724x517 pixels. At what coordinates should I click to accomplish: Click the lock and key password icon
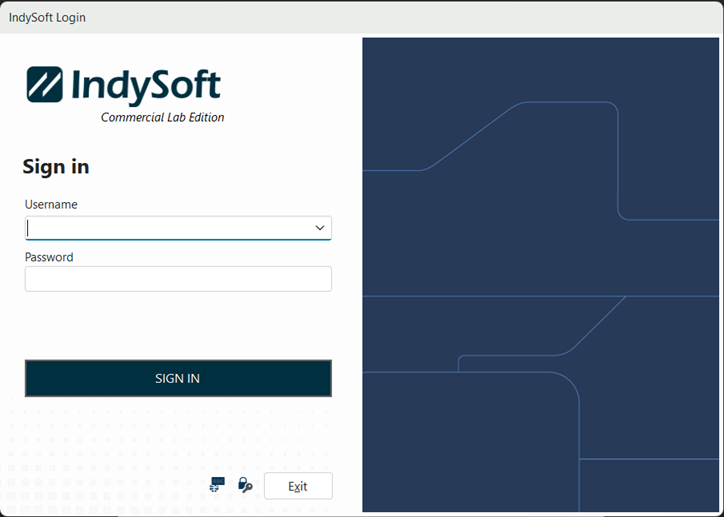(x=245, y=485)
